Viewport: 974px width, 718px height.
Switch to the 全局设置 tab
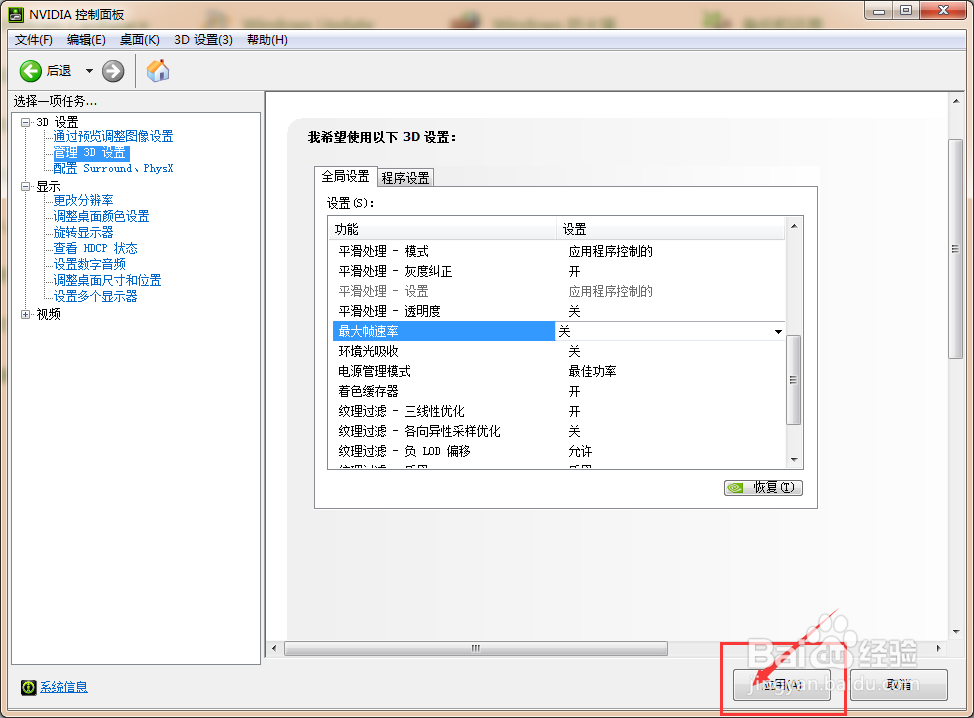click(345, 176)
